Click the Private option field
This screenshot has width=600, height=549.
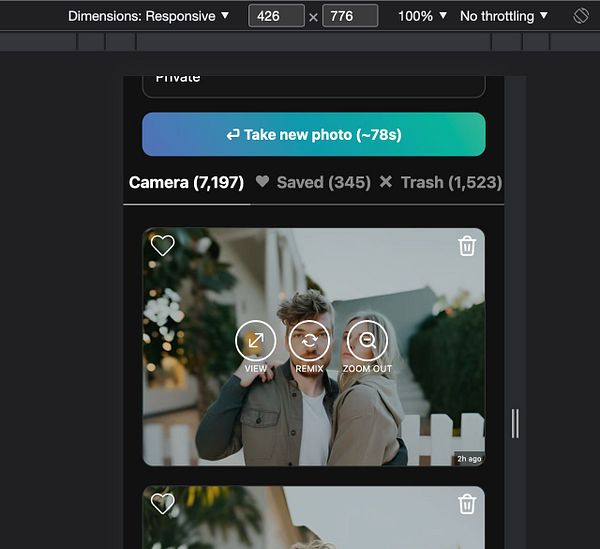(x=314, y=86)
